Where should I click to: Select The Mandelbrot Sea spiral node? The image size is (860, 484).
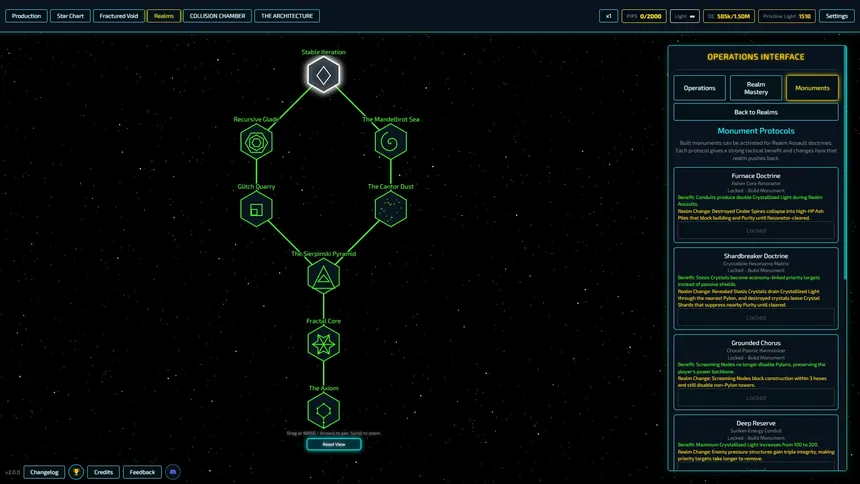391,142
